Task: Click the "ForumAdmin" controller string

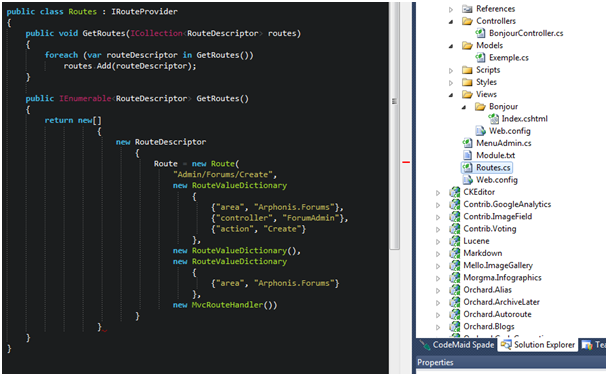Action: point(310,218)
